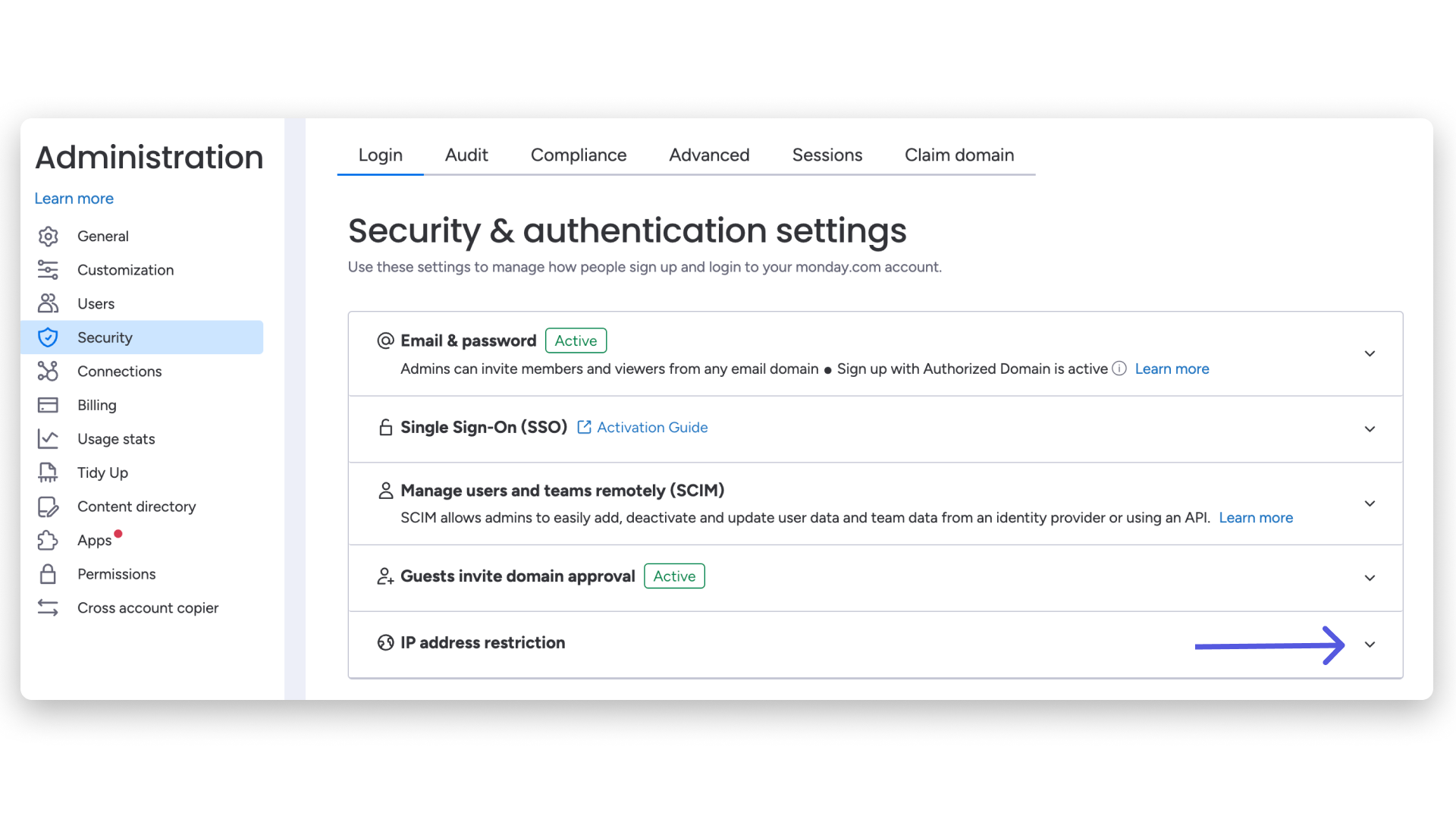Expand the SCIM settings section

point(1370,503)
